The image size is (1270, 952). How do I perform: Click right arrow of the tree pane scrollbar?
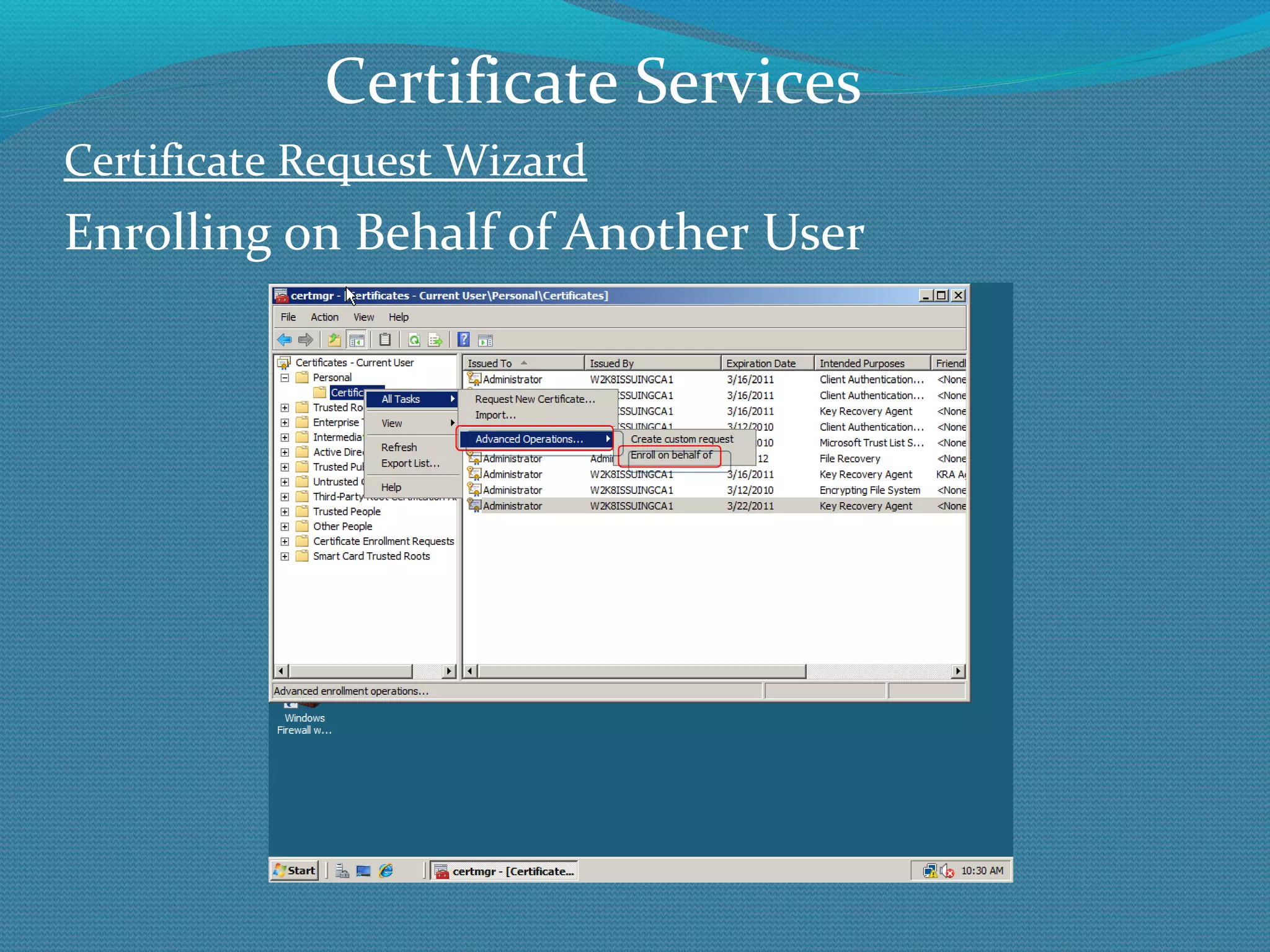pos(449,671)
